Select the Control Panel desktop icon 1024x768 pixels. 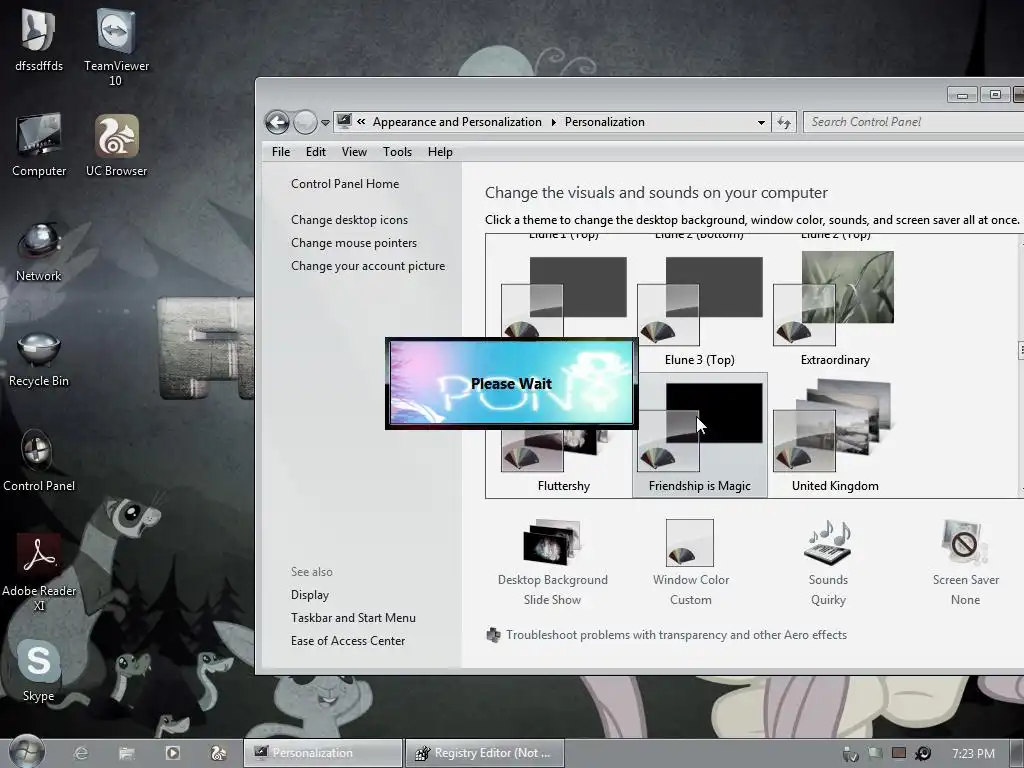(x=39, y=460)
